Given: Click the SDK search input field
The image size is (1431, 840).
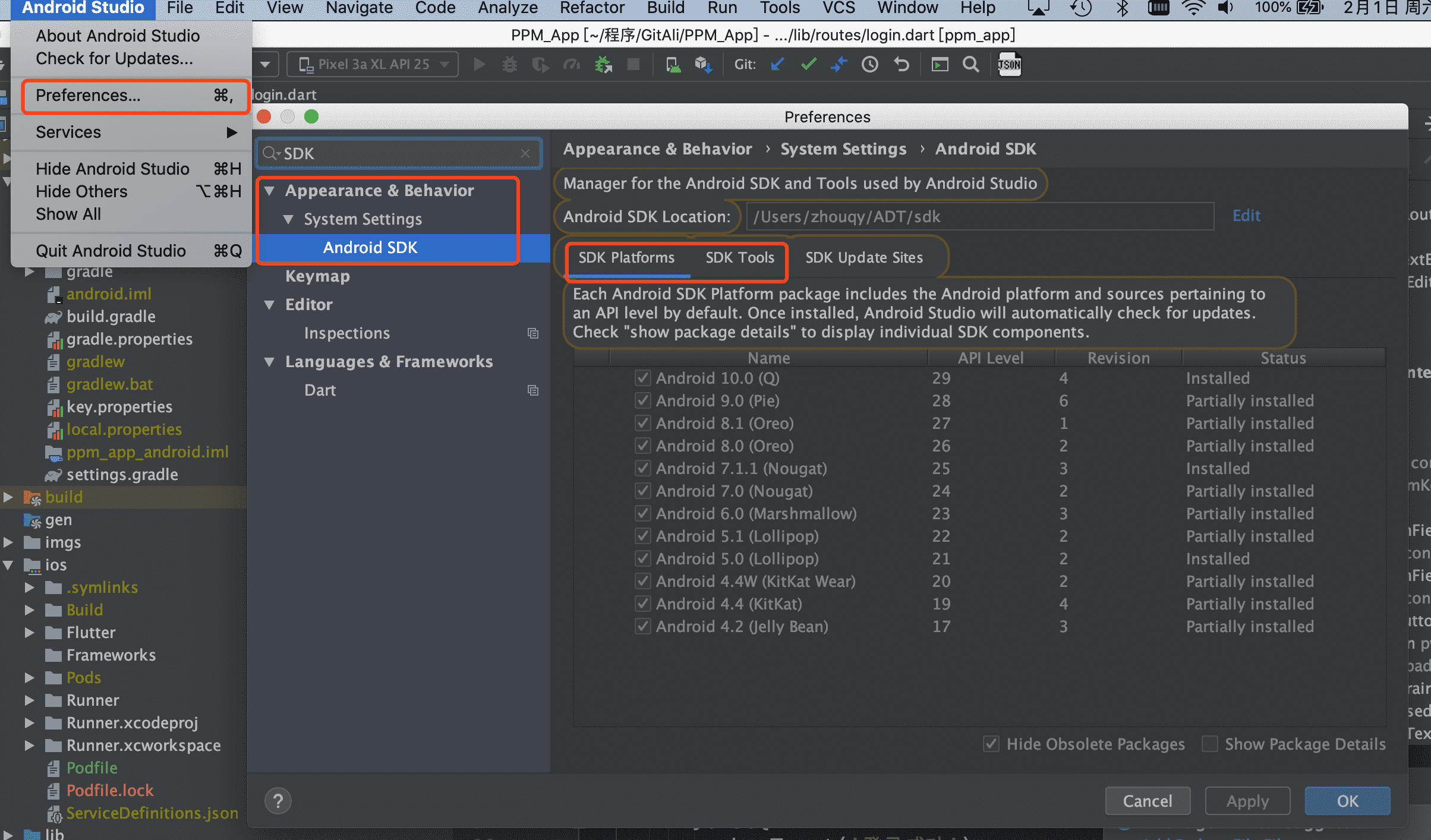Looking at the screenshot, I should (399, 153).
